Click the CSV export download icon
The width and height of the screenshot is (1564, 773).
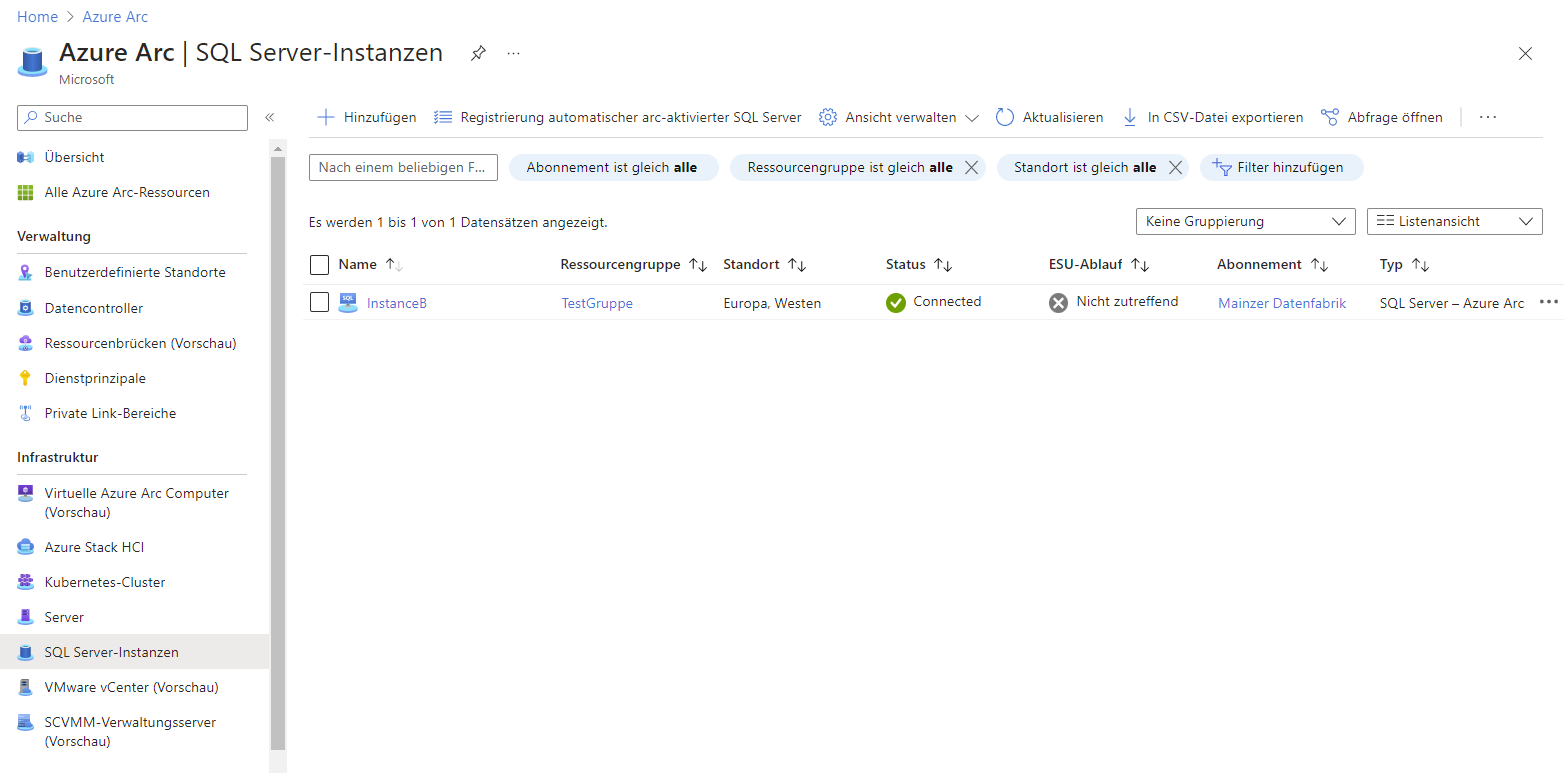coord(1130,117)
